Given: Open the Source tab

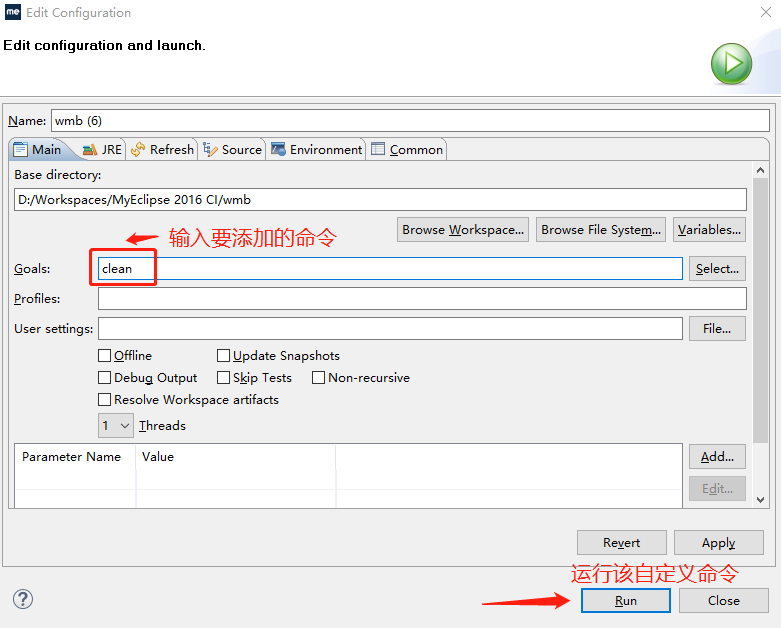Looking at the screenshot, I should [x=233, y=149].
